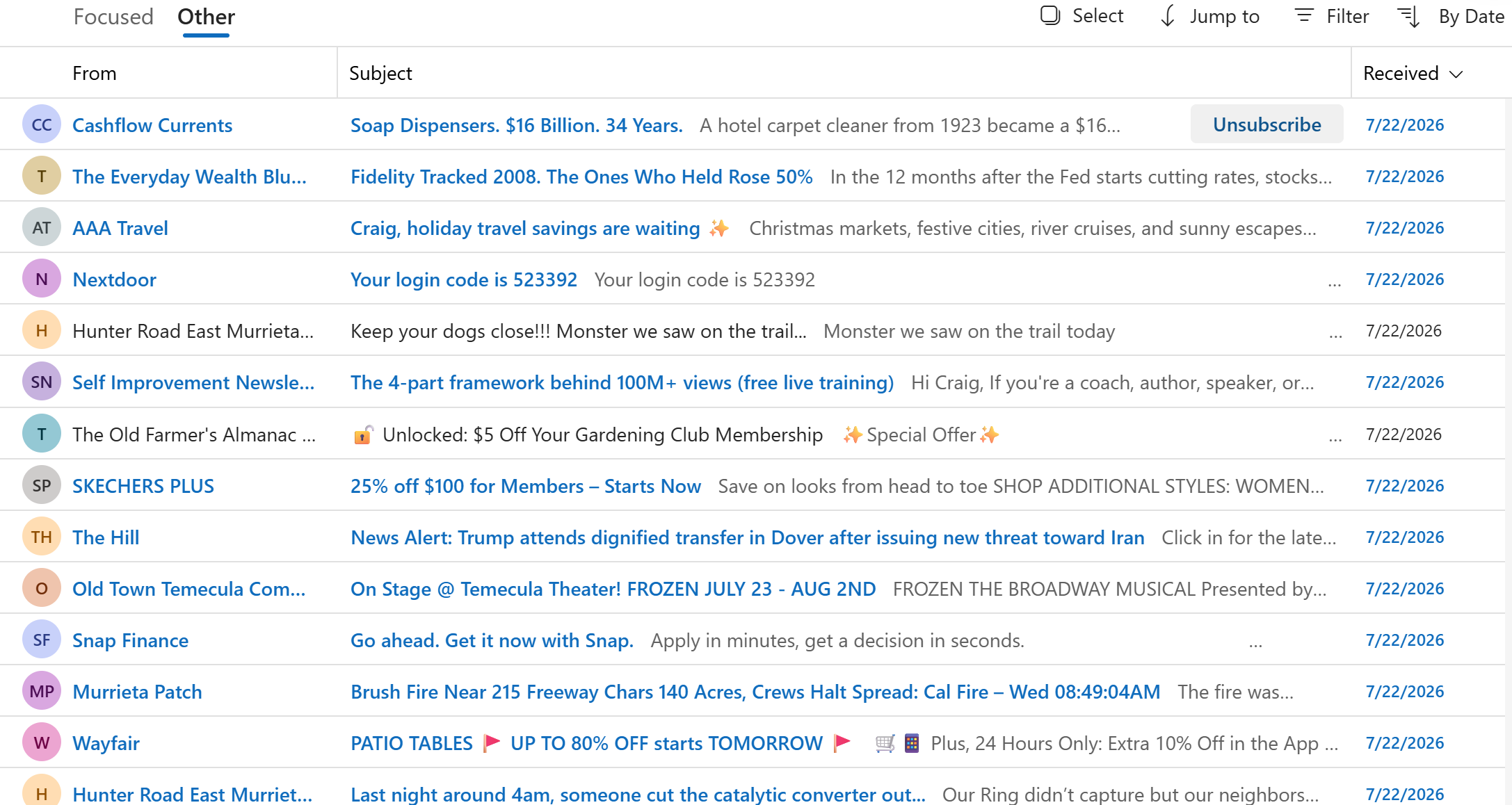Click the Wayfair W avatar
The width and height of the screenshot is (1512, 805).
coord(42,743)
